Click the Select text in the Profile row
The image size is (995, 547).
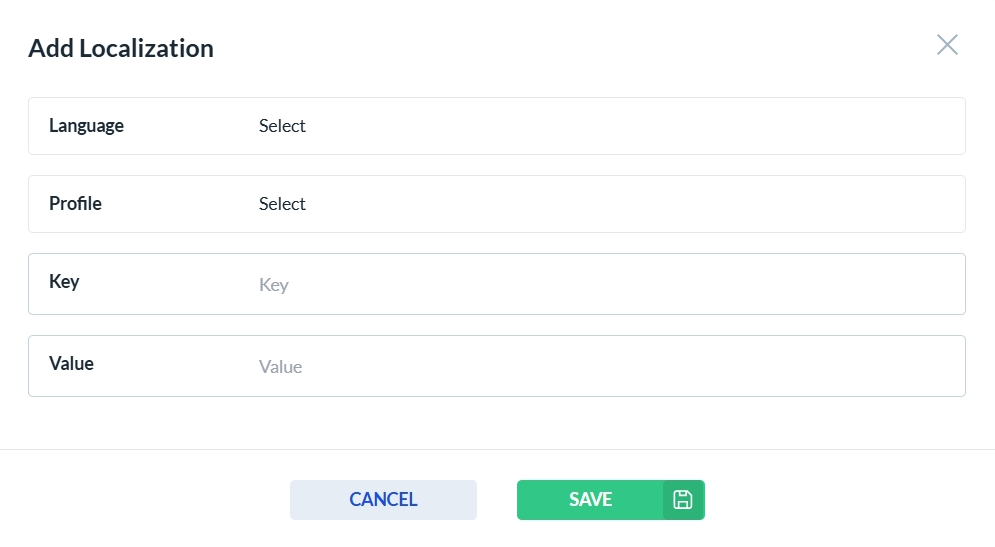[282, 204]
